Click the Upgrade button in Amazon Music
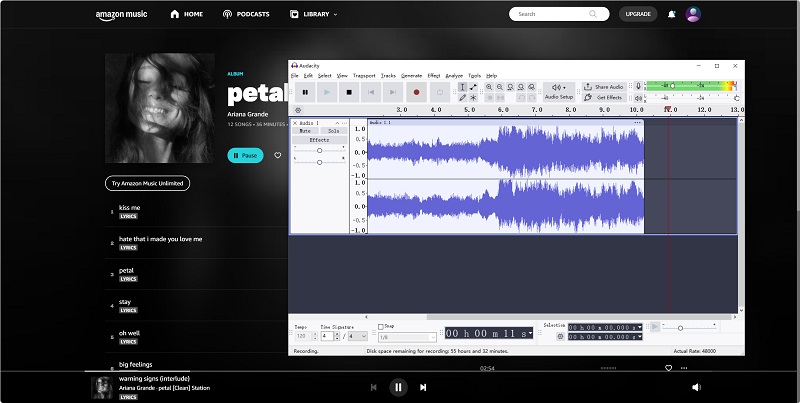Screen dimensions: 800x403 coord(638,14)
